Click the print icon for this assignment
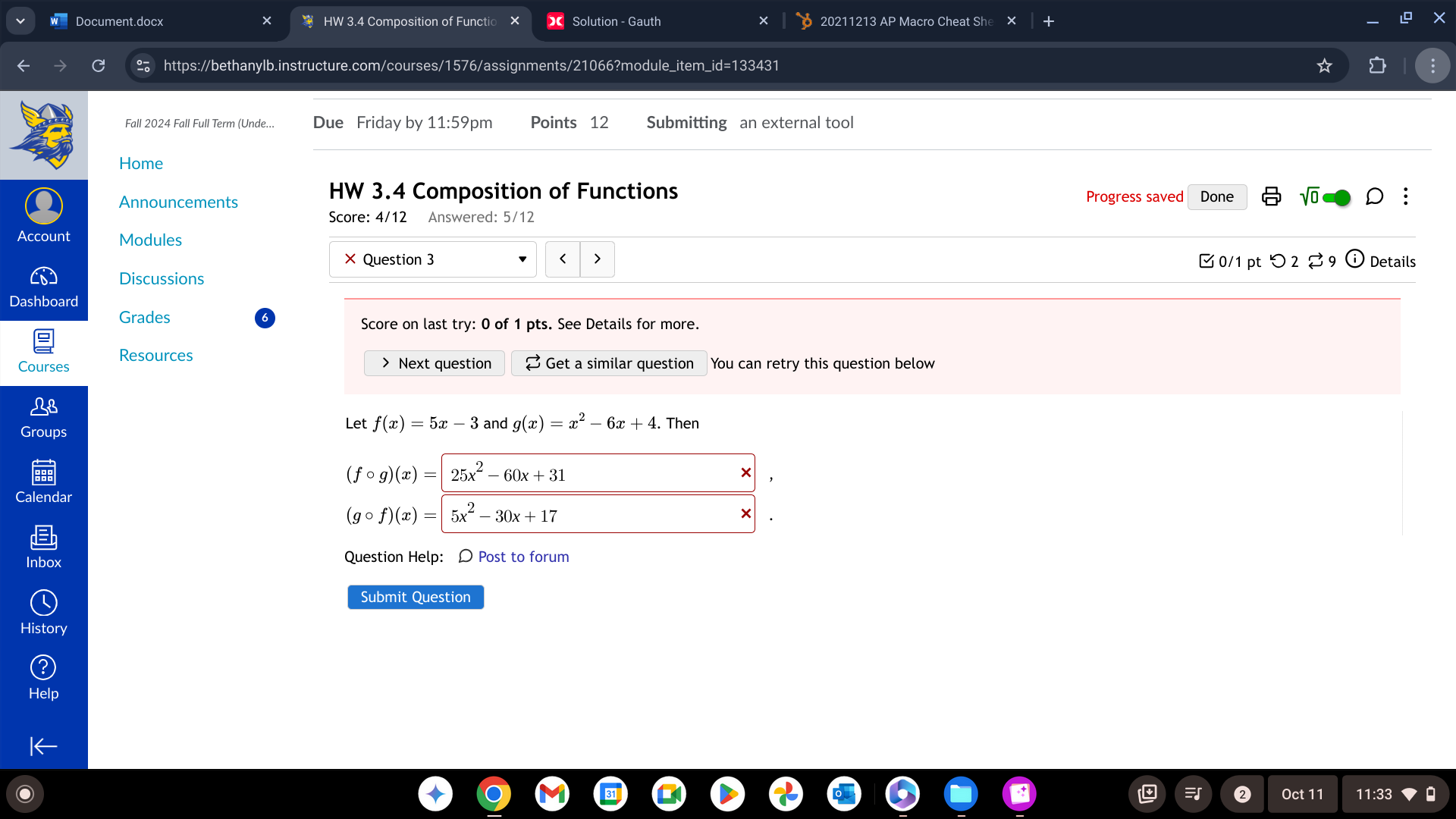 tap(1271, 196)
